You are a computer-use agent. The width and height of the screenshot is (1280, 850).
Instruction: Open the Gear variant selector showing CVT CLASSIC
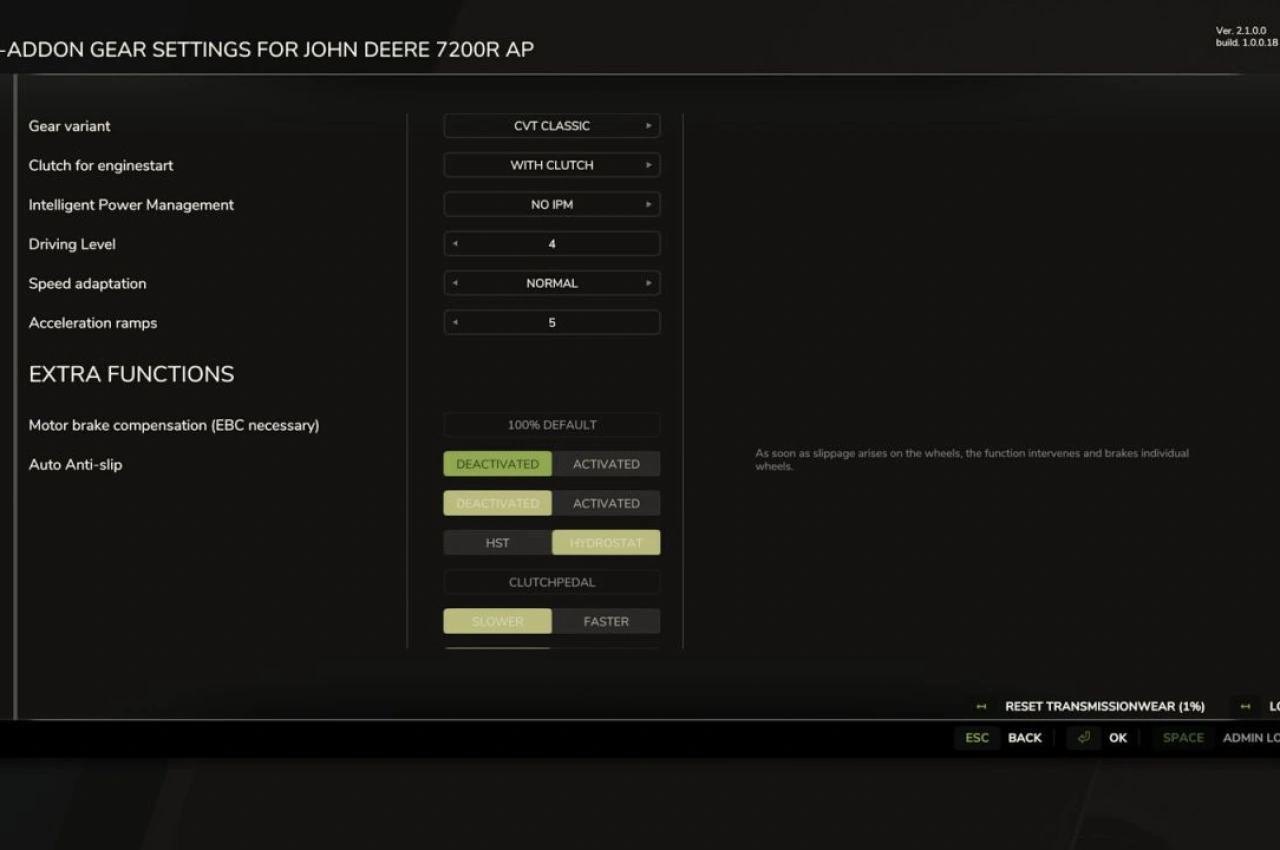(551, 126)
